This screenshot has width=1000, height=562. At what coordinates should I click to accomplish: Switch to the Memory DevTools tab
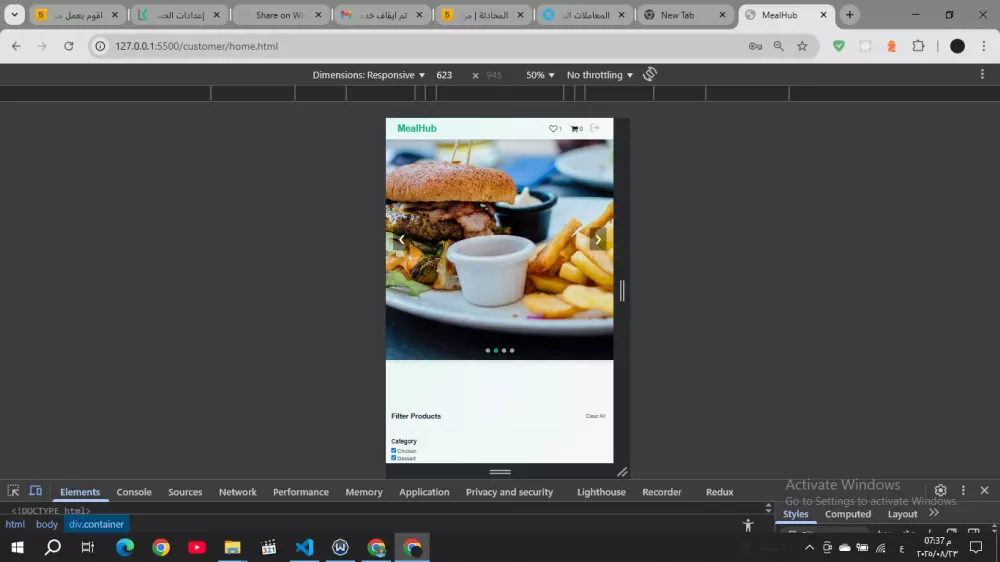(x=364, y=492)
